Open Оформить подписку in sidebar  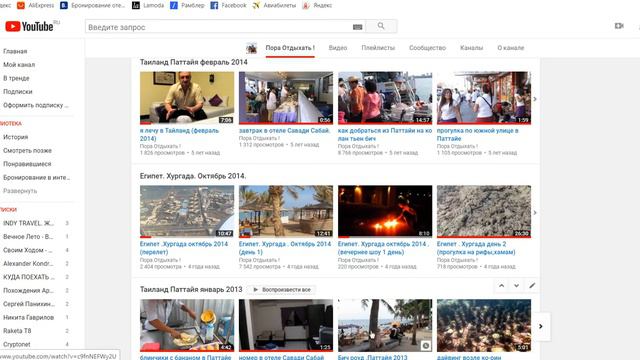pos(36,105)
